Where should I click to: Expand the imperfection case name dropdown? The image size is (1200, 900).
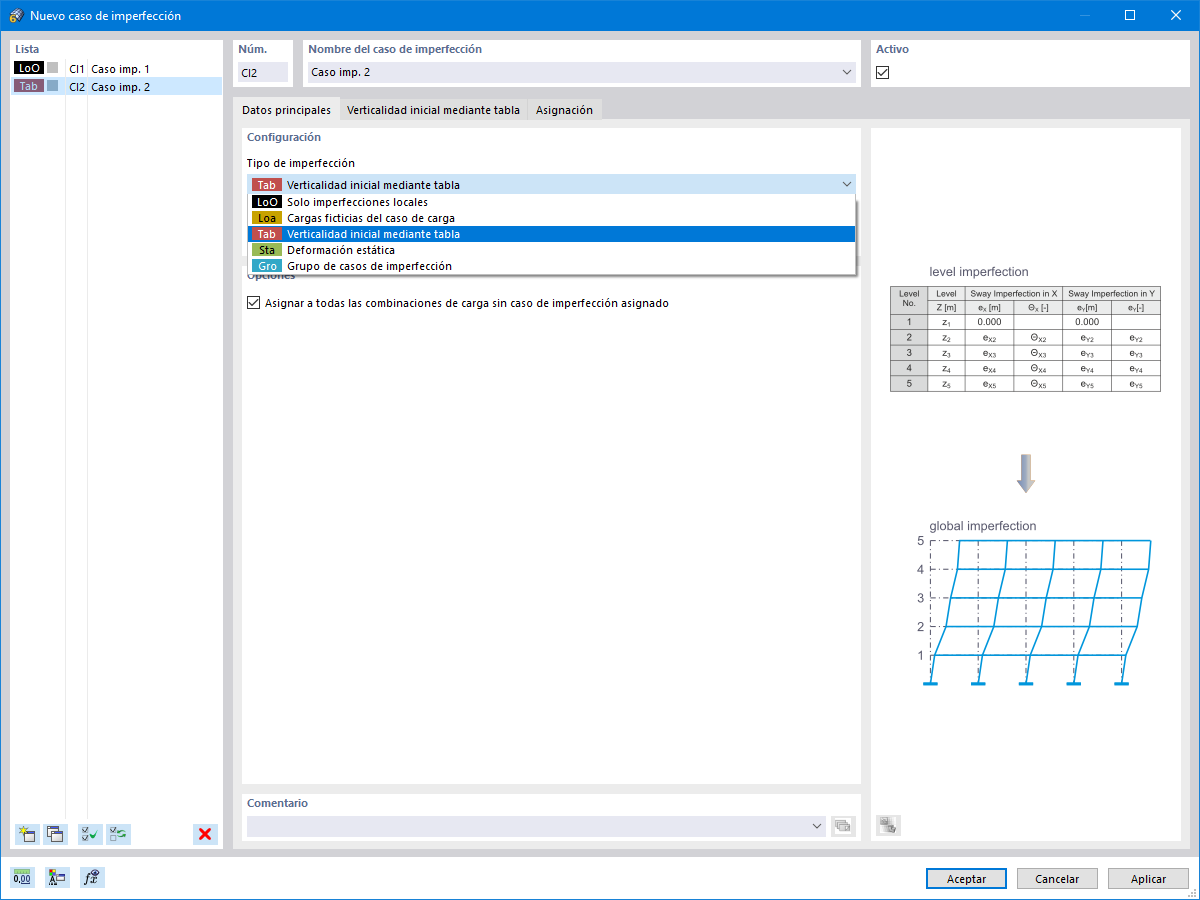click(x=847, y=72)
